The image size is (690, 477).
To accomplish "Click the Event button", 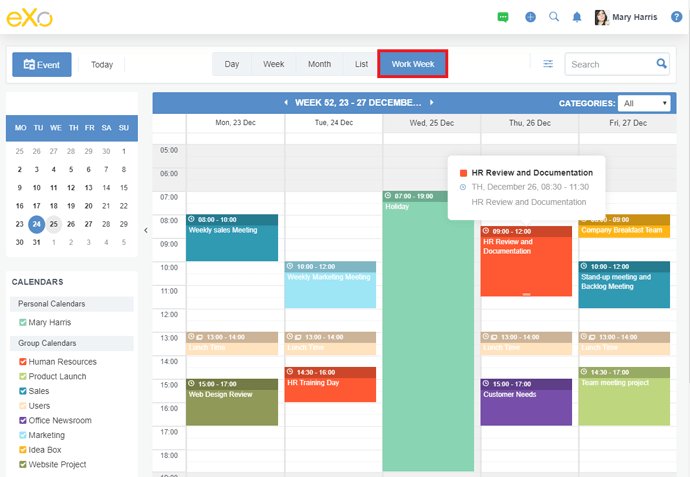I will click(42, 64).
